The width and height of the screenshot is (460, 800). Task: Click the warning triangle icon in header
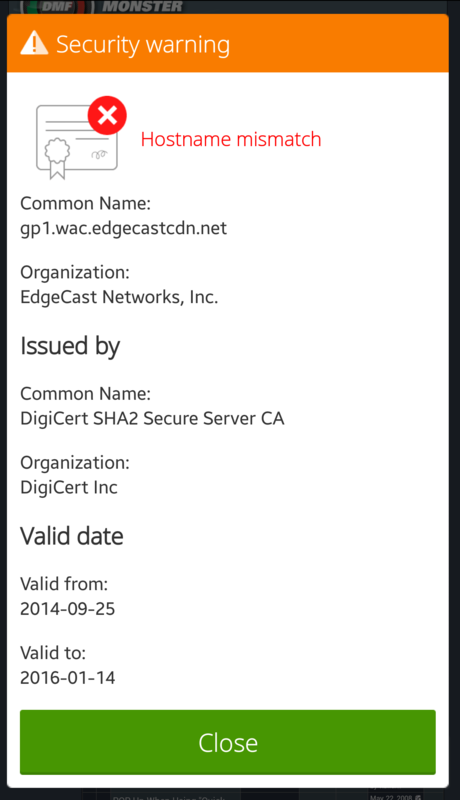[x=34, y=43]
